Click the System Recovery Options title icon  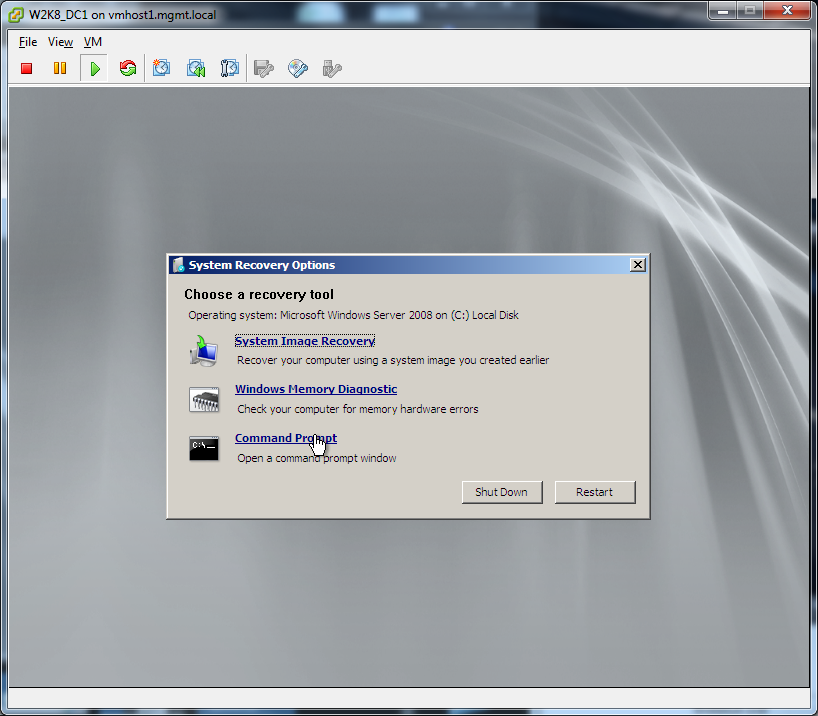(x=178, y=265)
